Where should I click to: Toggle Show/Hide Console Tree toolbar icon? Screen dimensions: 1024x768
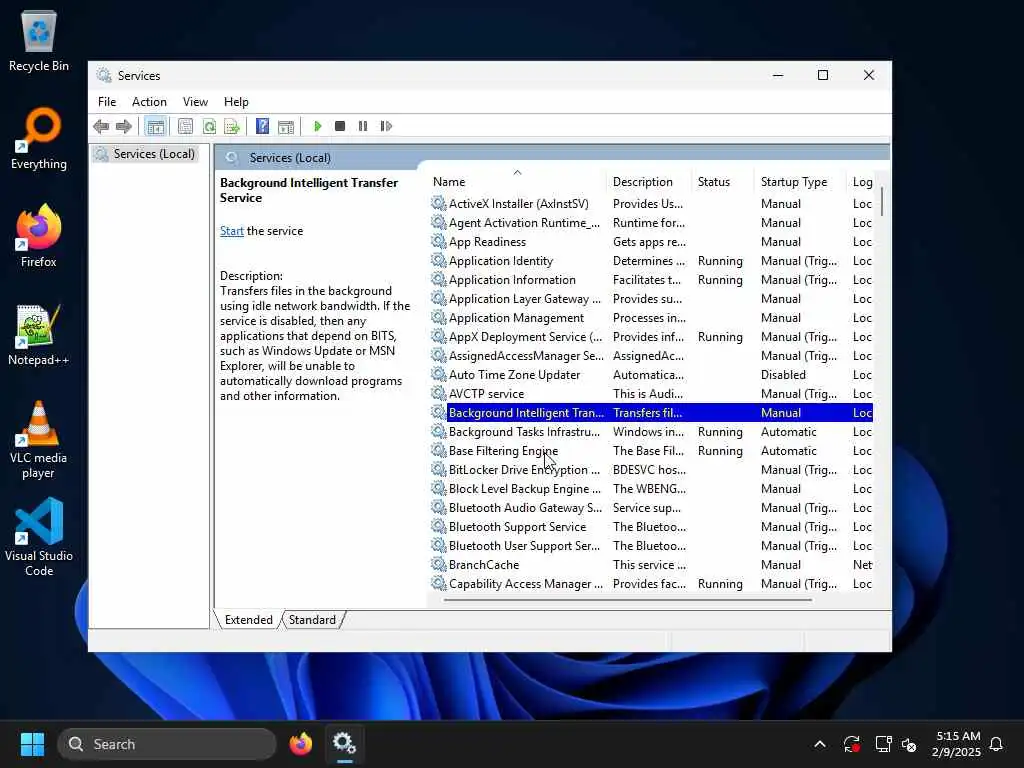[x=155, y=126]
